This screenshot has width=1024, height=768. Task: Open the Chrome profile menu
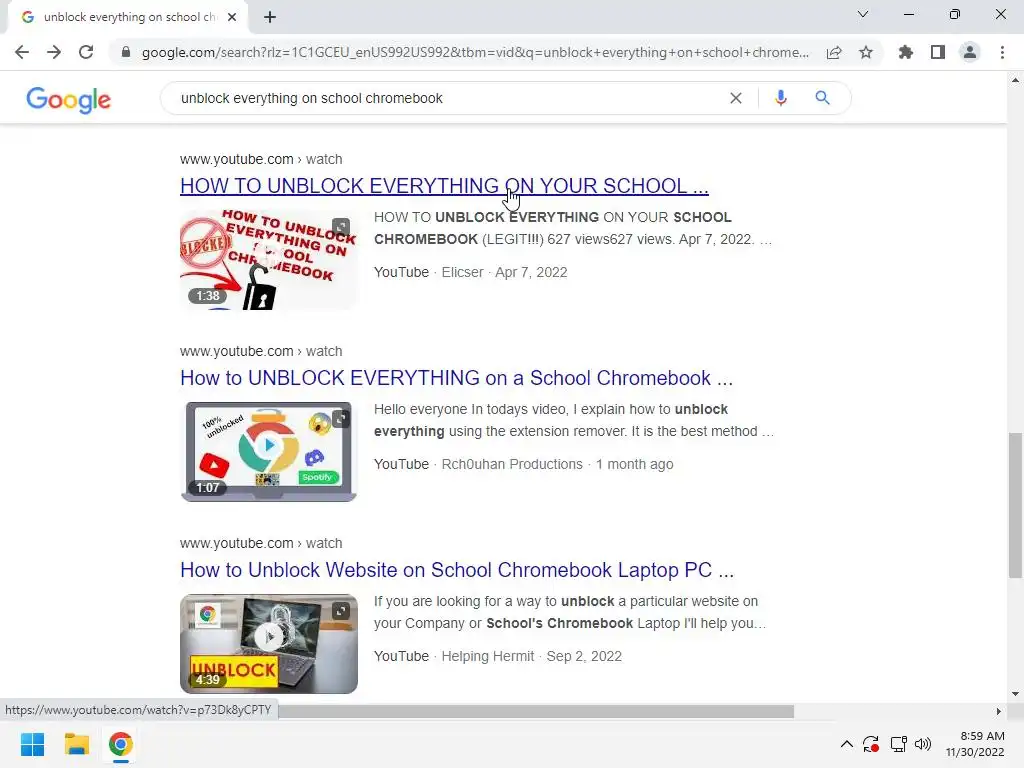tap(970, 52)
